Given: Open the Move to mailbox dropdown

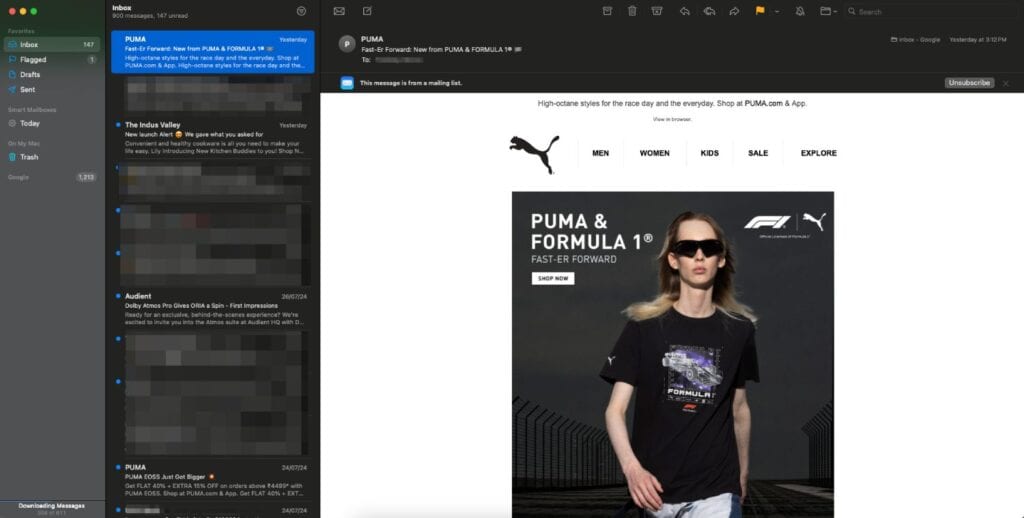Looking at the screenshot, I should tap(828, 11).
